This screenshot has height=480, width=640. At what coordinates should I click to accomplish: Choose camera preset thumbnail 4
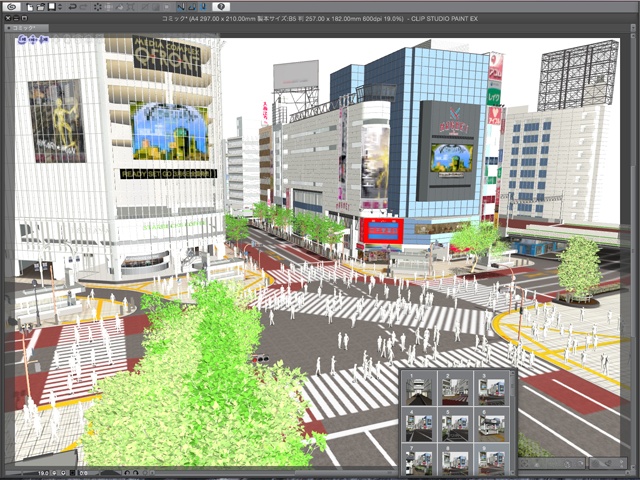(419, 425)
